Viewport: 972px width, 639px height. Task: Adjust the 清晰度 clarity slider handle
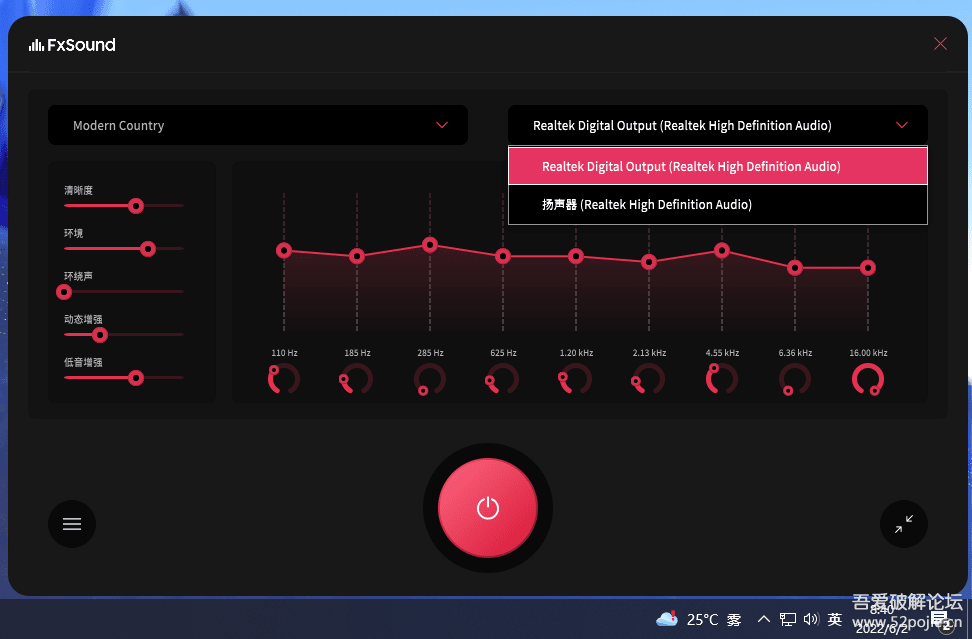point(136,206)
